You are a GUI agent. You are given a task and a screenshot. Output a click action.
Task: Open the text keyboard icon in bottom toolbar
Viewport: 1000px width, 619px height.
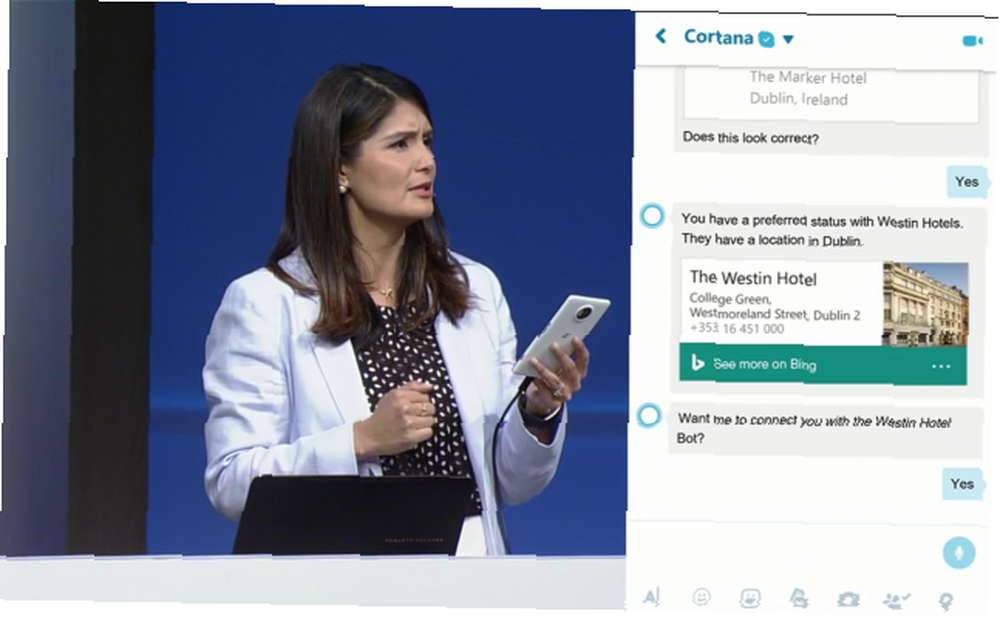(x=651, y=597)
